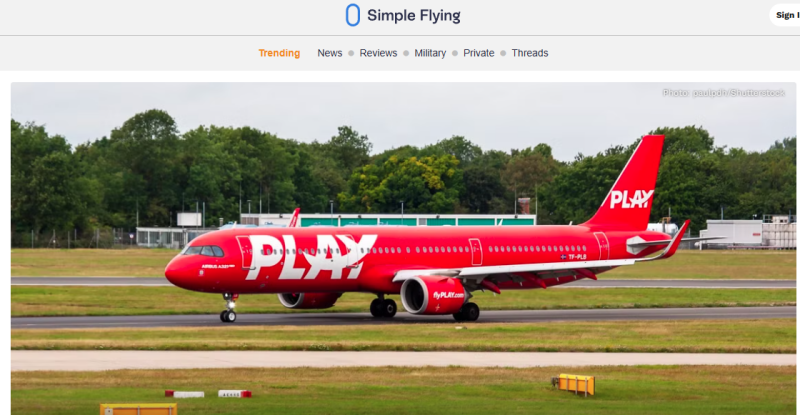Image resolution: width=800 pixels, height=415 pixels.
Task: Select the Private category link
Action: tap(479, 53)
